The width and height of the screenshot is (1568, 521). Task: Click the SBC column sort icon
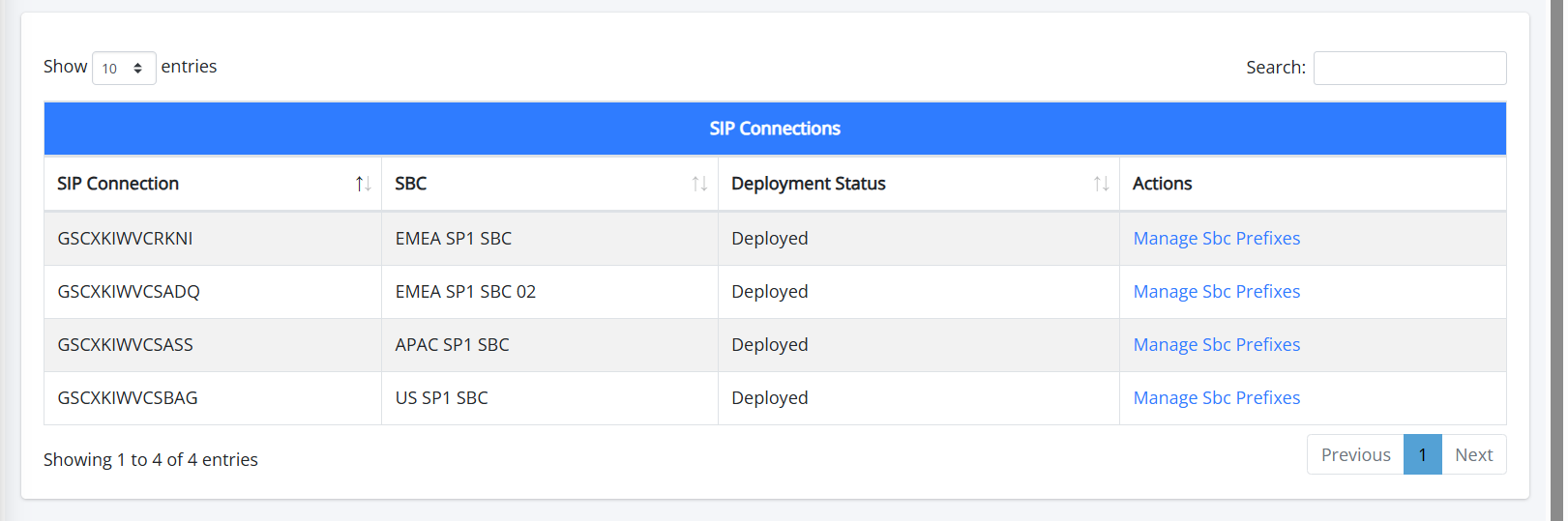(699, 184)
